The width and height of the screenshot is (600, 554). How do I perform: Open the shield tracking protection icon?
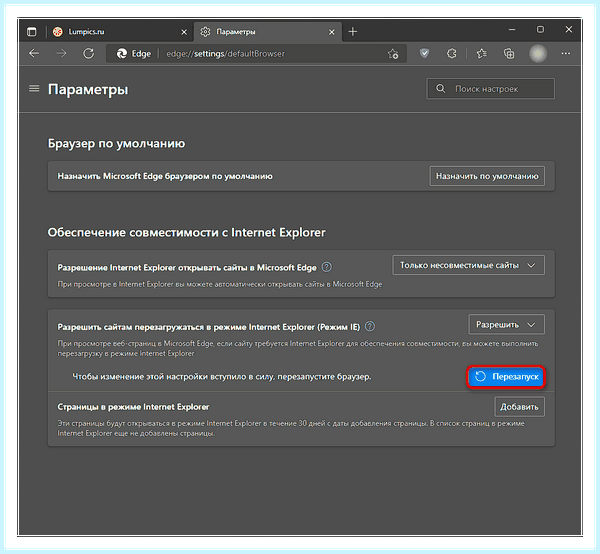pos(424,53)
